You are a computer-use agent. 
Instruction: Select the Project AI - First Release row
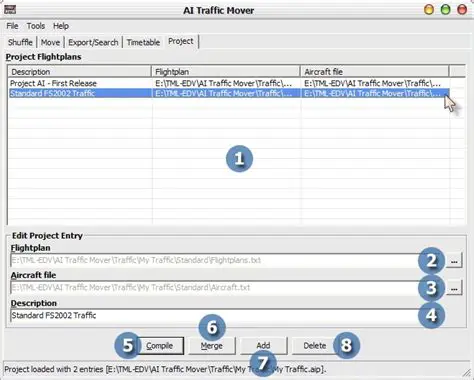coord(229,83)
